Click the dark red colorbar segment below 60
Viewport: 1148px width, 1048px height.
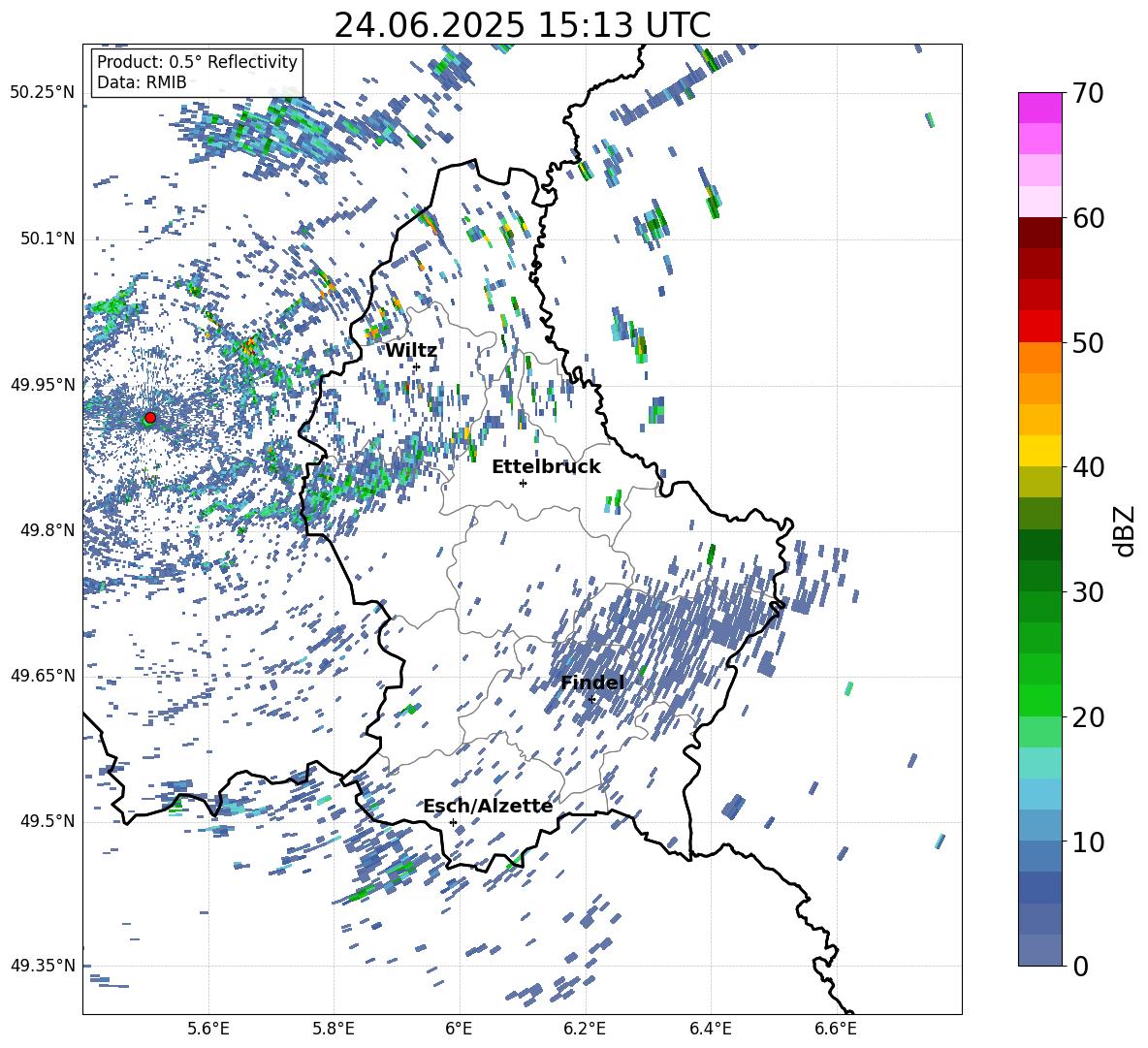pyautogui.click(x=1039, y=232)
